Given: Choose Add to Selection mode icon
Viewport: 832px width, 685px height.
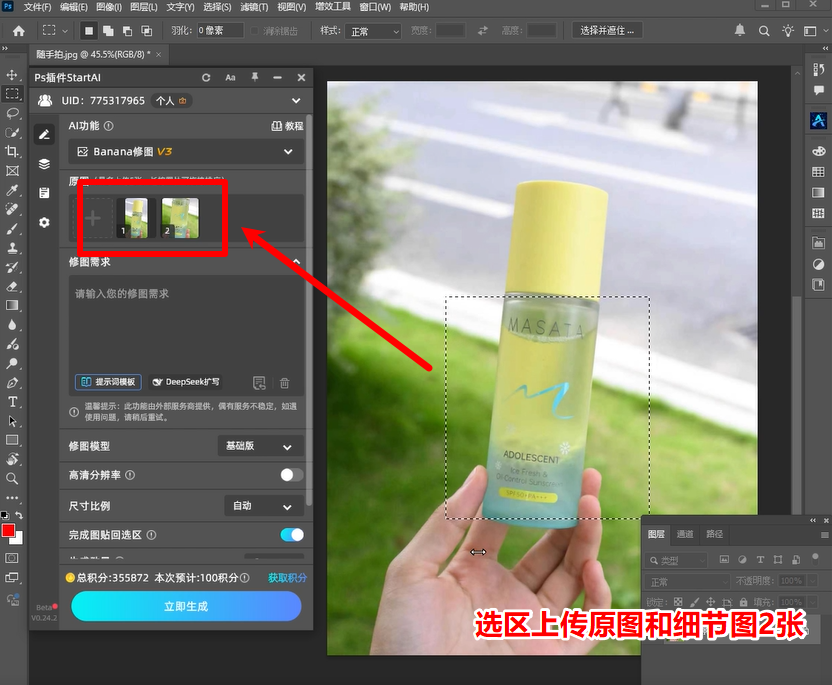Looking at the screenshot, I should [x=108, y=31].
